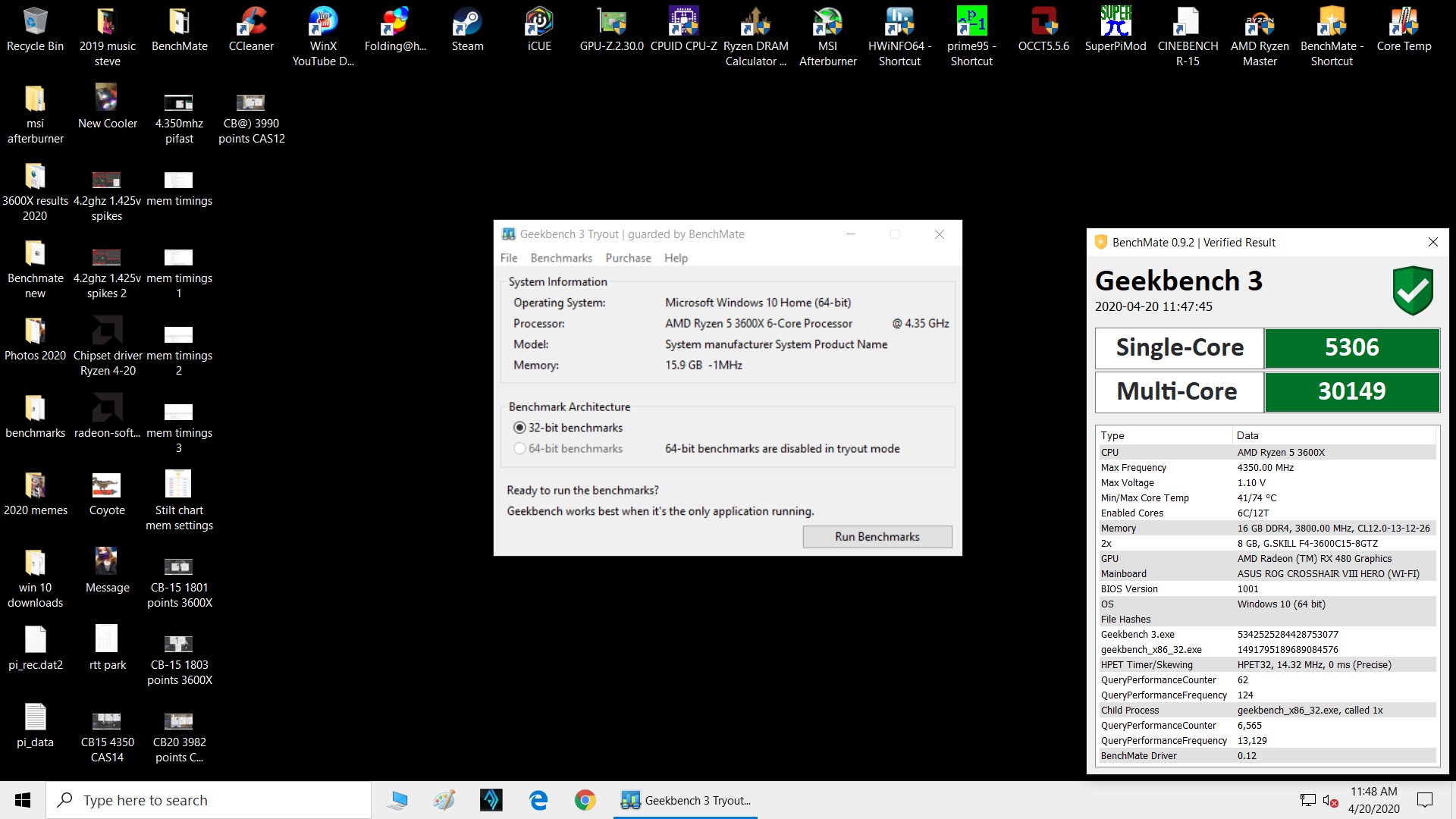Open the pi_rec.dat2 file

35,648
